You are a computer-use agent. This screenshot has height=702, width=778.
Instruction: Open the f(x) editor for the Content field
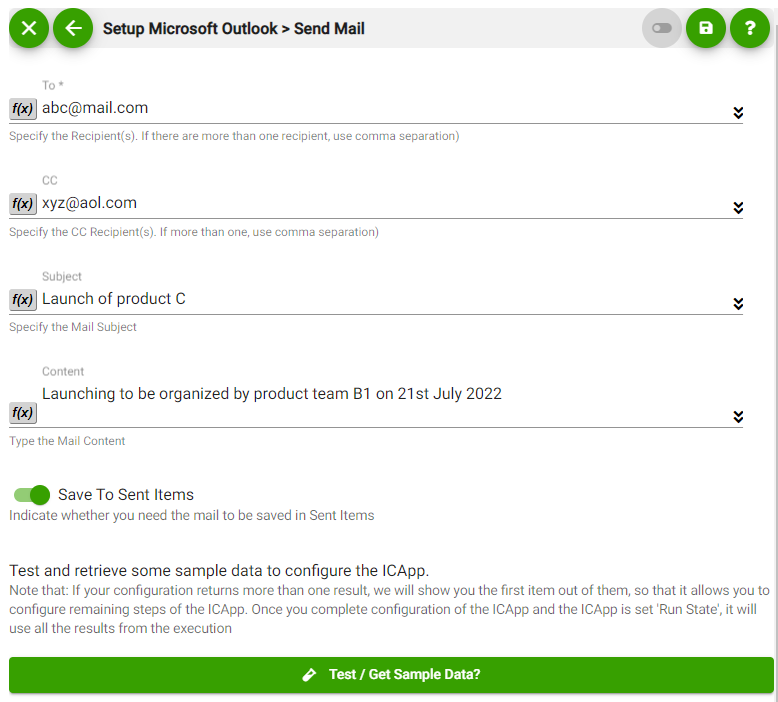point(23,413)
